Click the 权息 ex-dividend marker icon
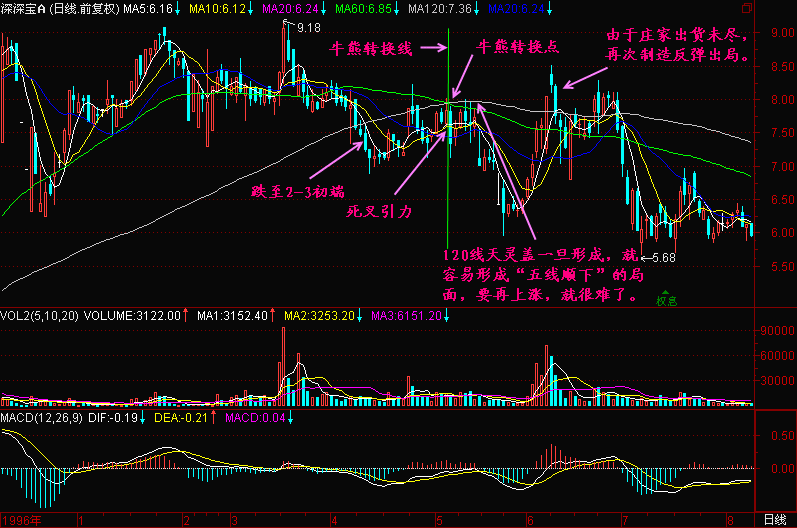The image size is (797, 528). point(666,298)
